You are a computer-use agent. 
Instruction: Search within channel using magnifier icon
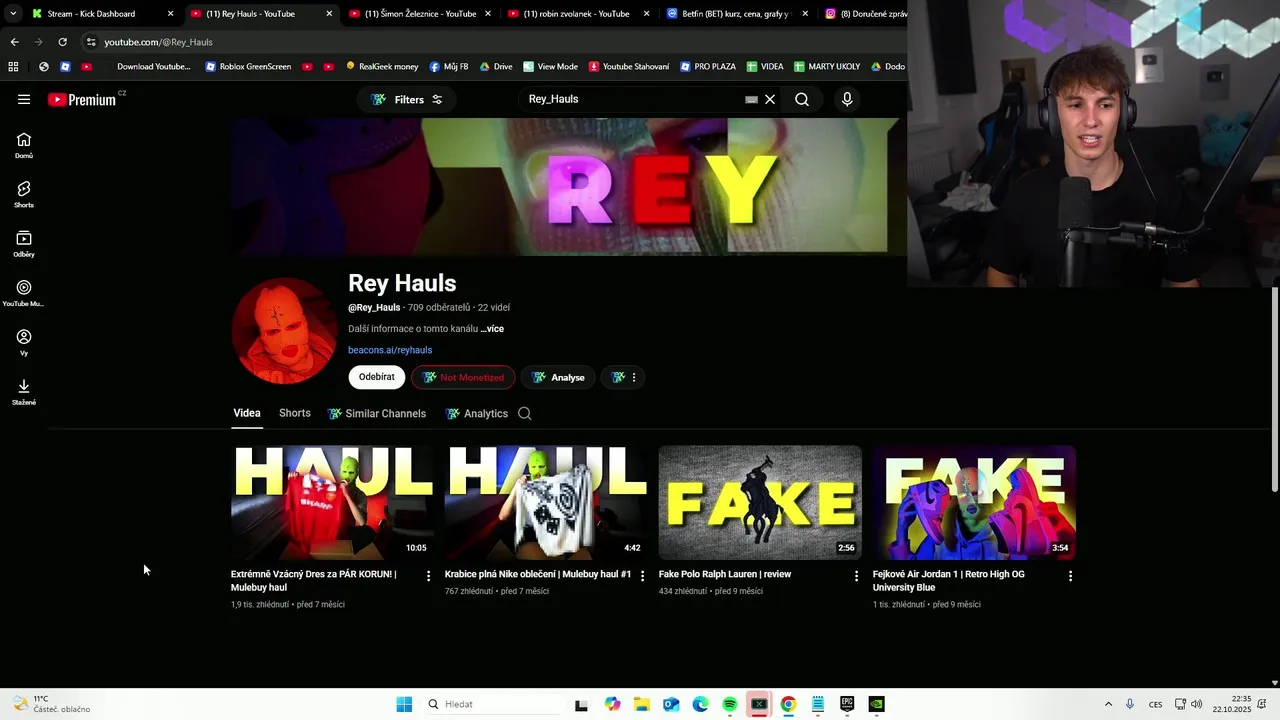[524, 413]
